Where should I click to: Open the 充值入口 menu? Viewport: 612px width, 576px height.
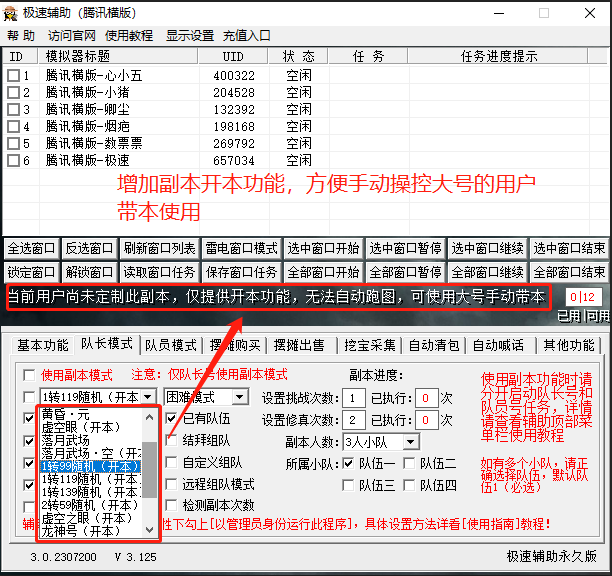click(247, 36)
